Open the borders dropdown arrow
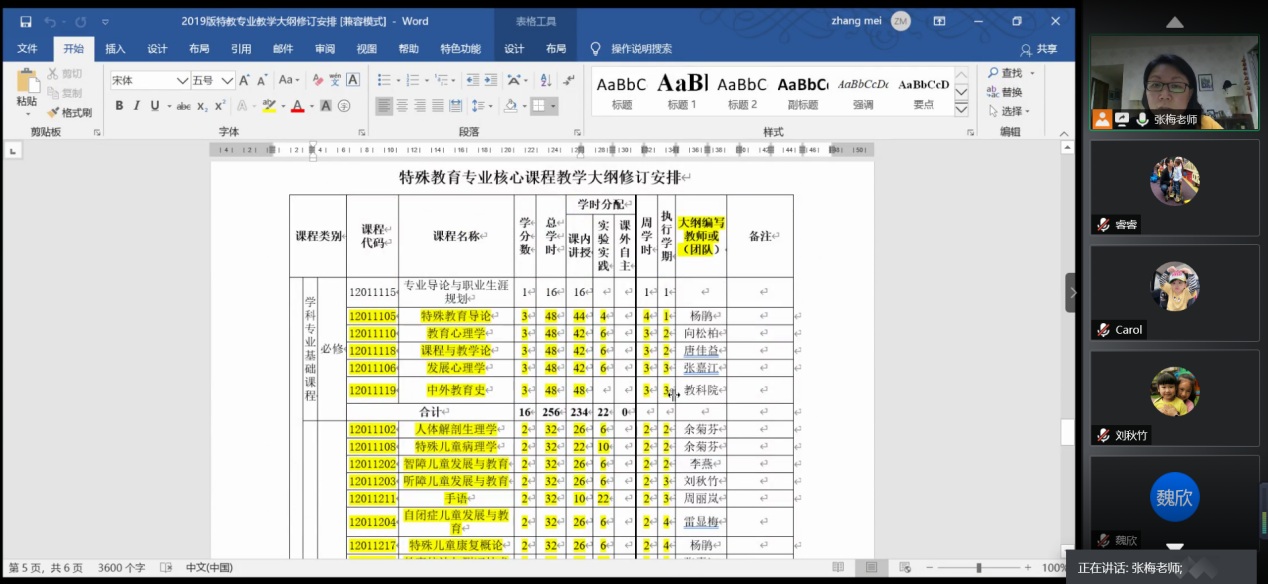 pyautogui.click(x=553, y=106)
